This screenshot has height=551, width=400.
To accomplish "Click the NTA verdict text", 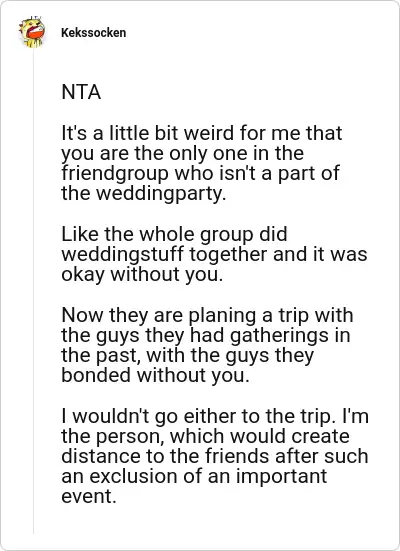I will tap(81, 92).
